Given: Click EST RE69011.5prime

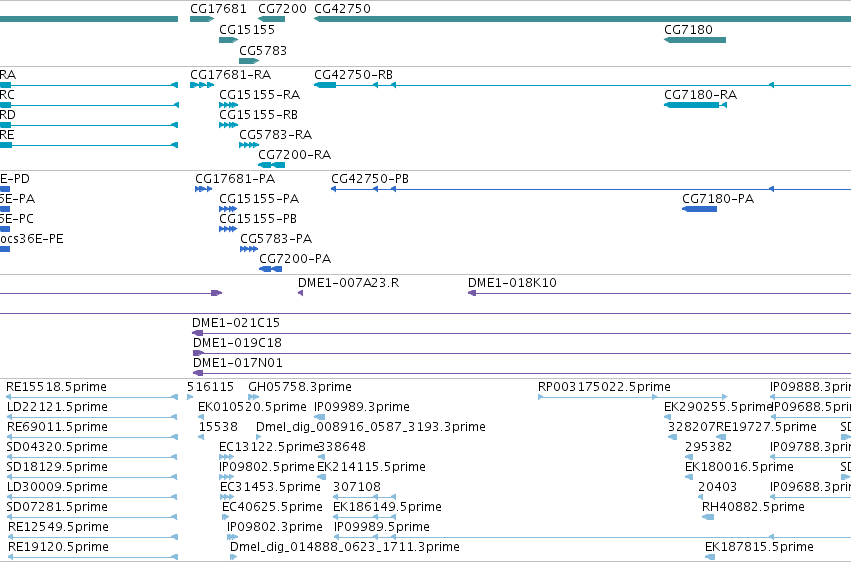Looking at the screenshot, I should (58, 427).
